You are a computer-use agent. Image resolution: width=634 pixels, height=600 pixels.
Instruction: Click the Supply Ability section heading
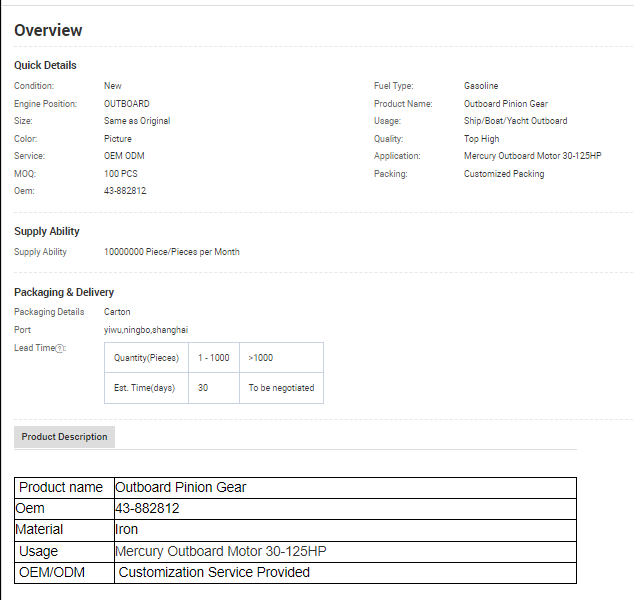47,231
